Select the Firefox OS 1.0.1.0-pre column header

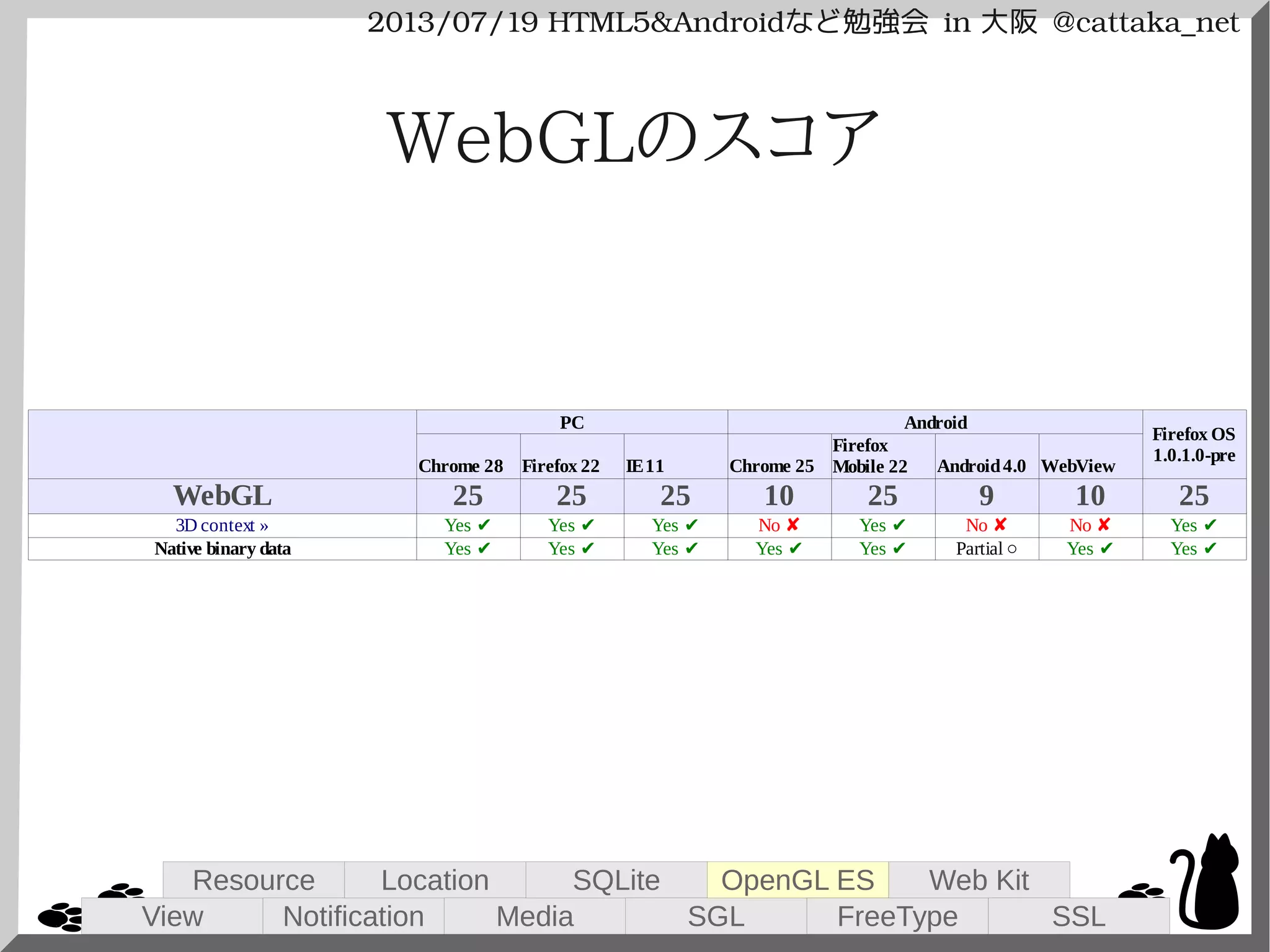coord(1194,444)
